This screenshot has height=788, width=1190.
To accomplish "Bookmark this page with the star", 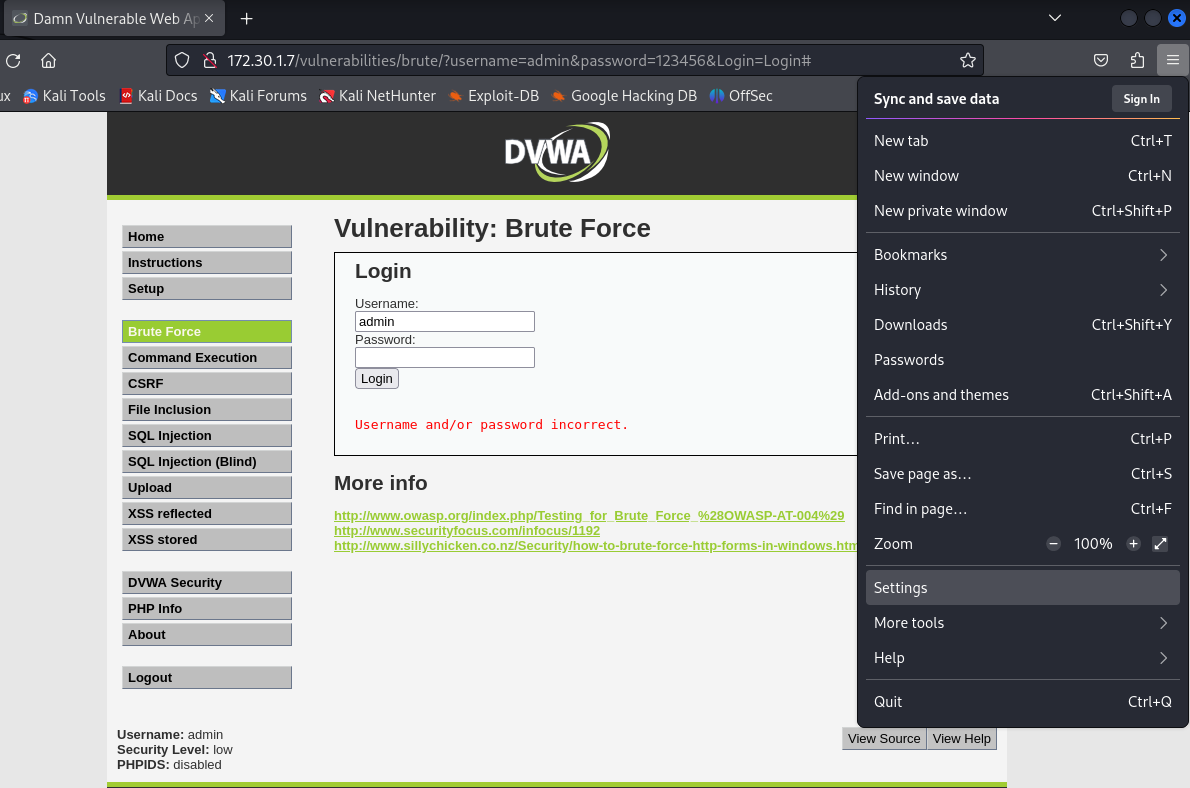I will coord(968,61).
